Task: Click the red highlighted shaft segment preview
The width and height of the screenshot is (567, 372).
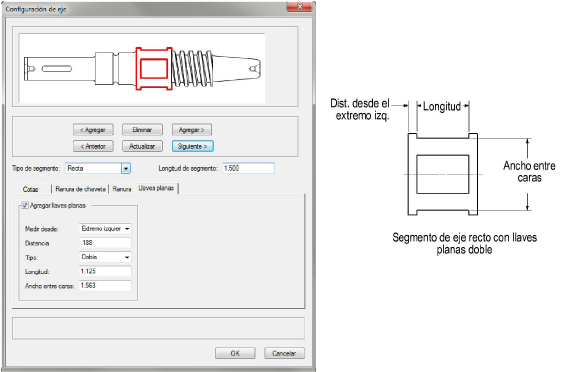Action: (154, 68)
